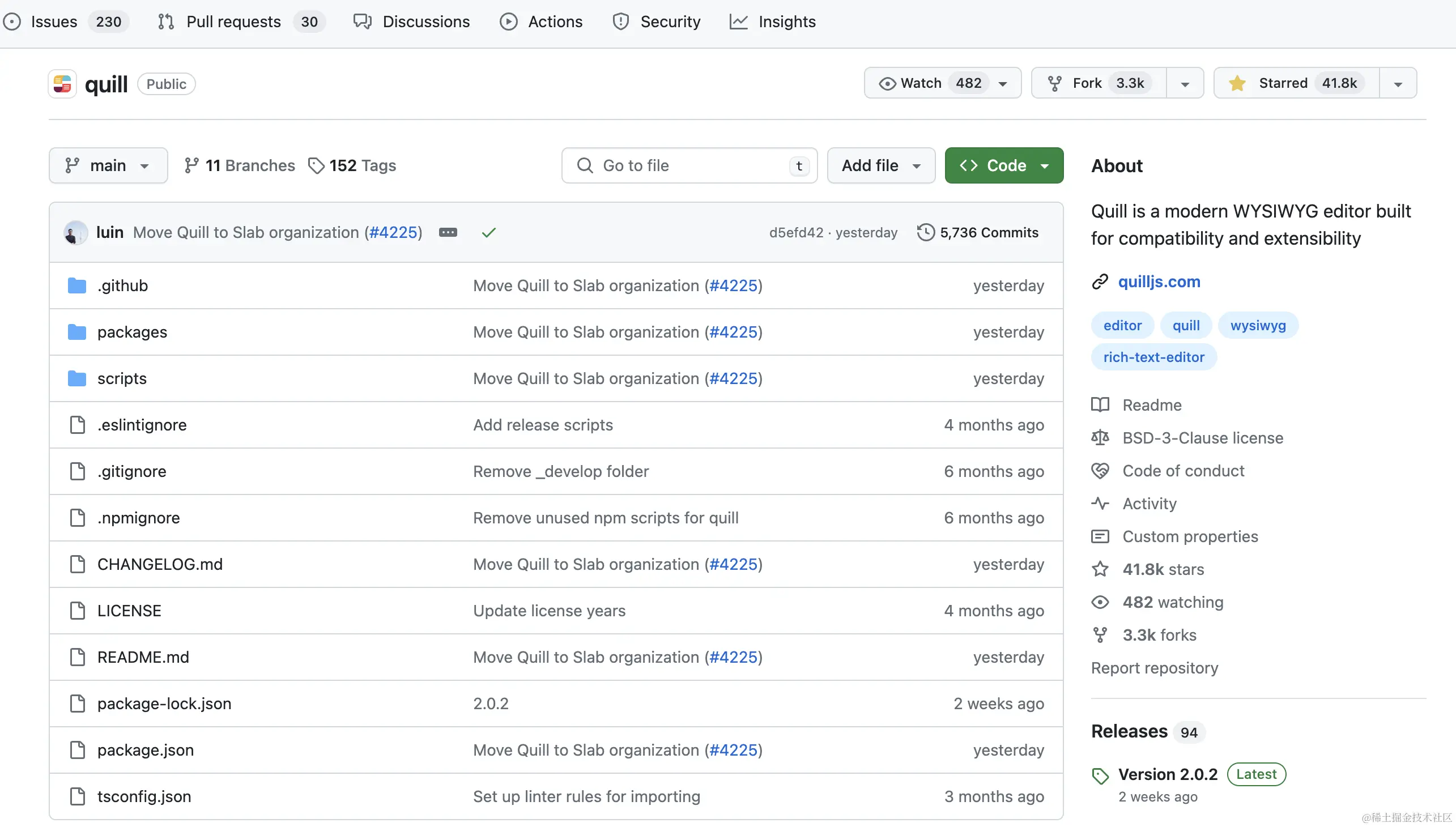Image resolution: width=1456 pixels, height=827 pixels.
Task: Open the main branch dropdown
Action: 108,165
